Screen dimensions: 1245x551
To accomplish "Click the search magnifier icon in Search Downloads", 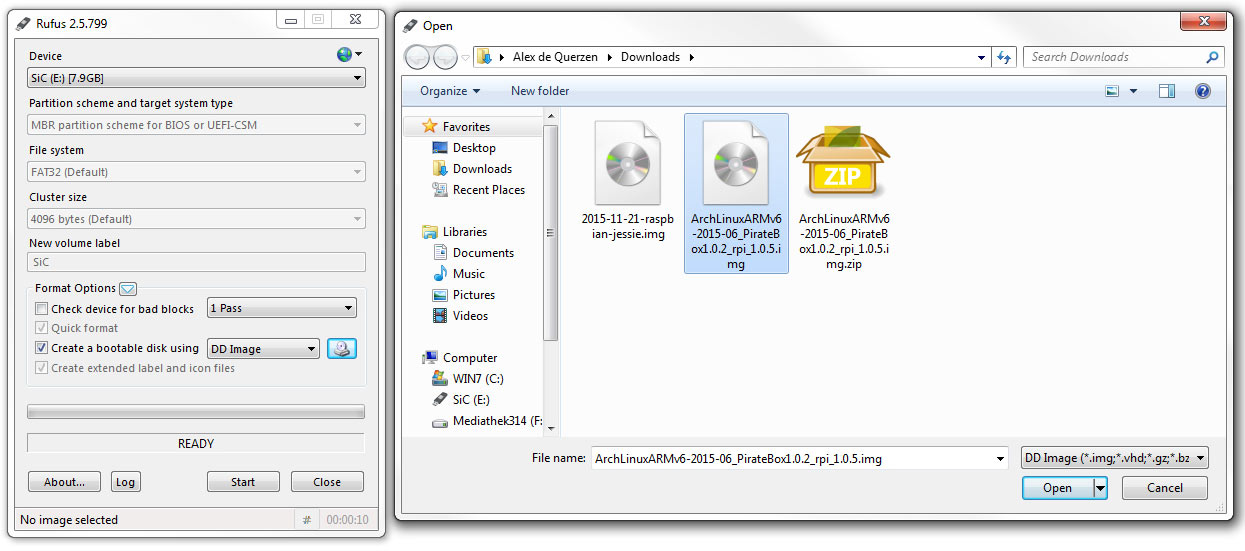I will coord(1212,57).
